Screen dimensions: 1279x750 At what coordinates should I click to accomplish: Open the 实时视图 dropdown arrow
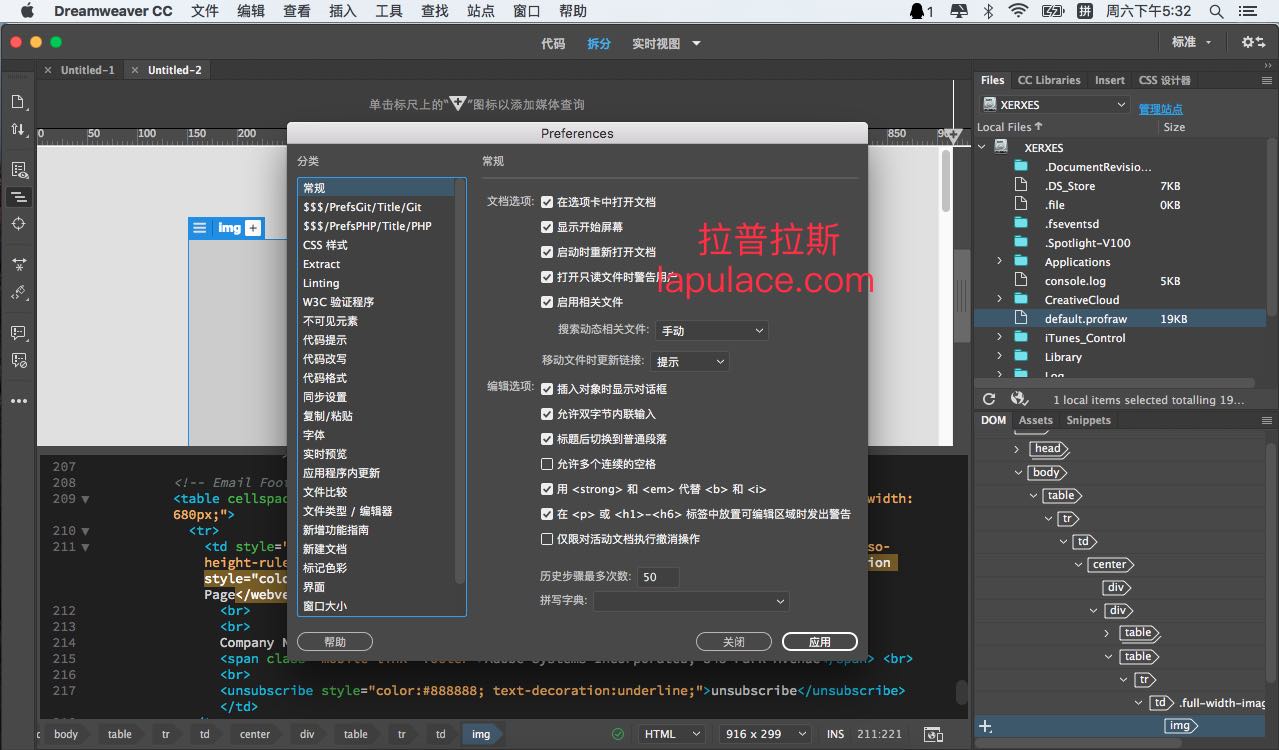(x=697, y=43)
